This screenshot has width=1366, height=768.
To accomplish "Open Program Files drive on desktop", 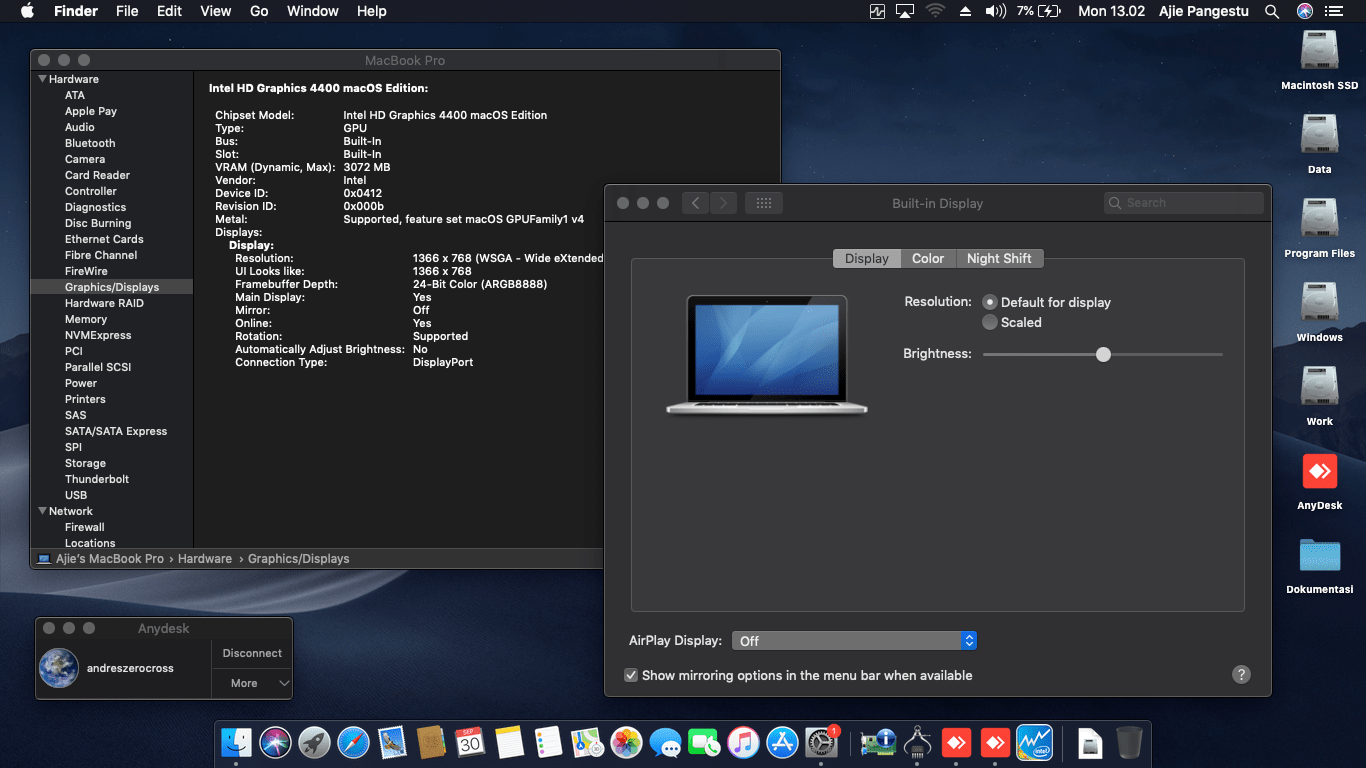I will [x=1320, y=220].
